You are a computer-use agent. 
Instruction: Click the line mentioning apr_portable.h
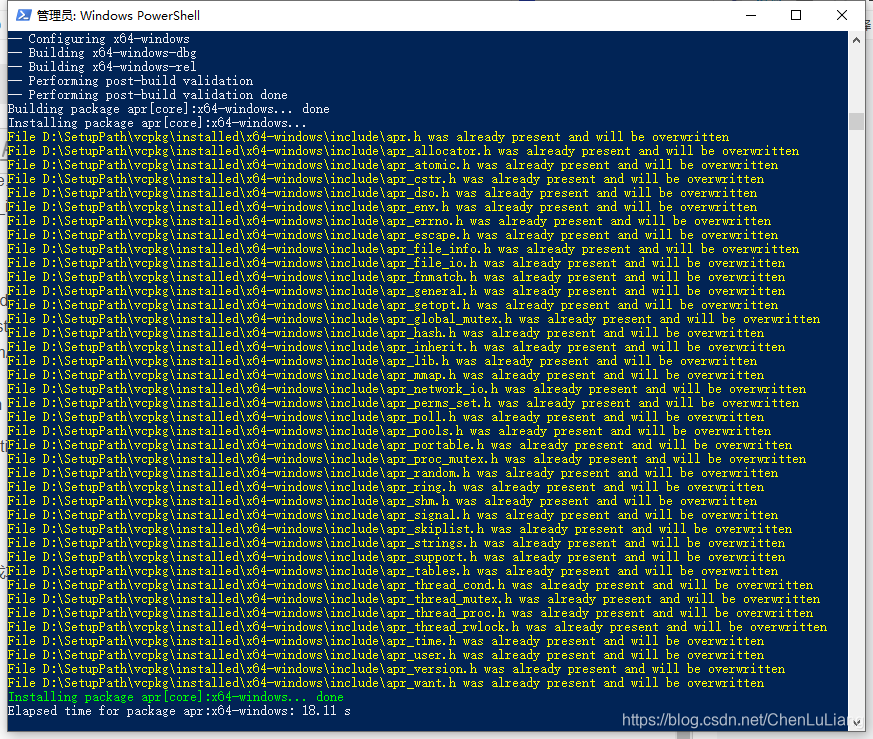tap(400, 444)
